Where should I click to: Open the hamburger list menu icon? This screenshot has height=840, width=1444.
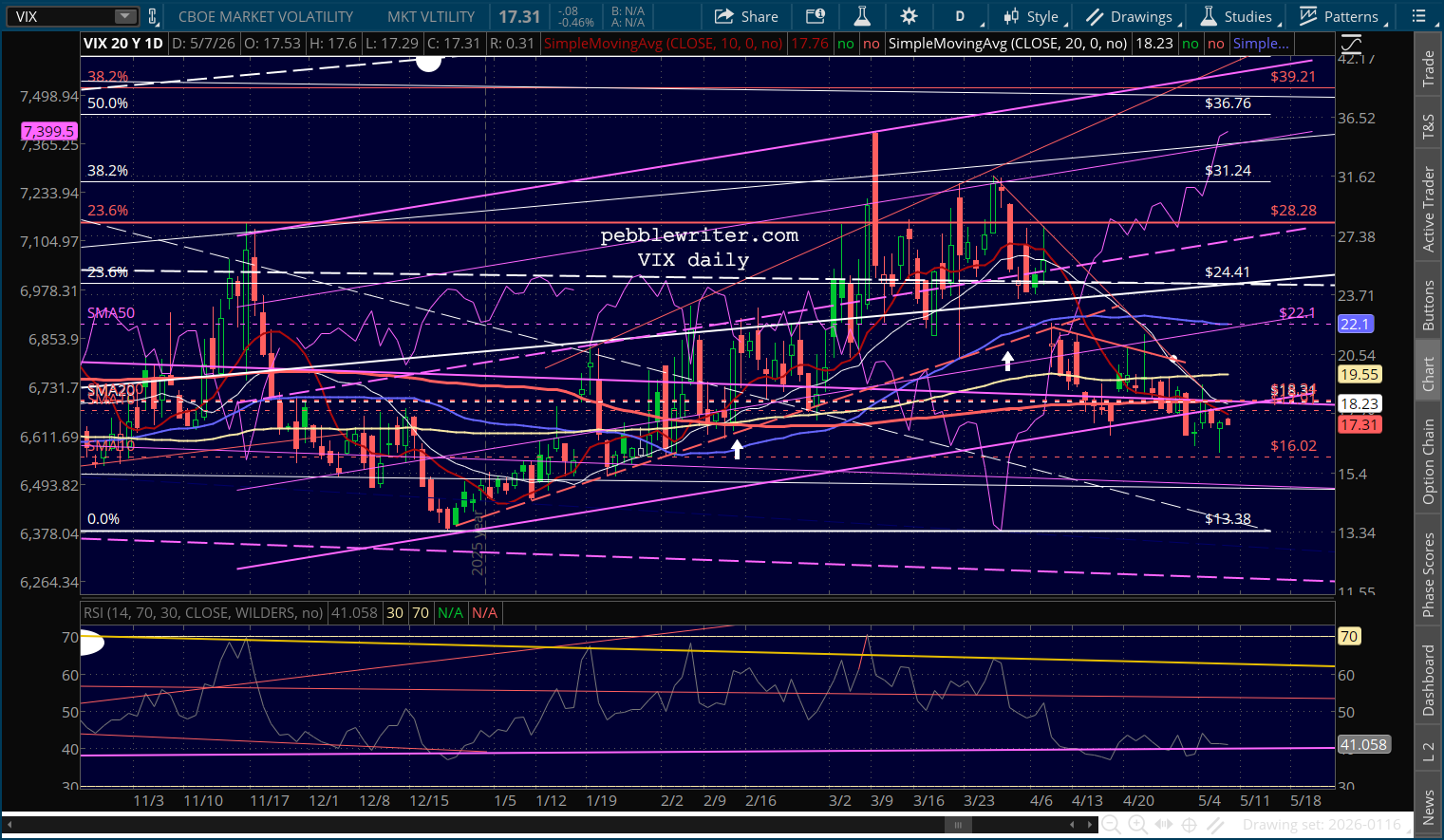click(1419, 16)
